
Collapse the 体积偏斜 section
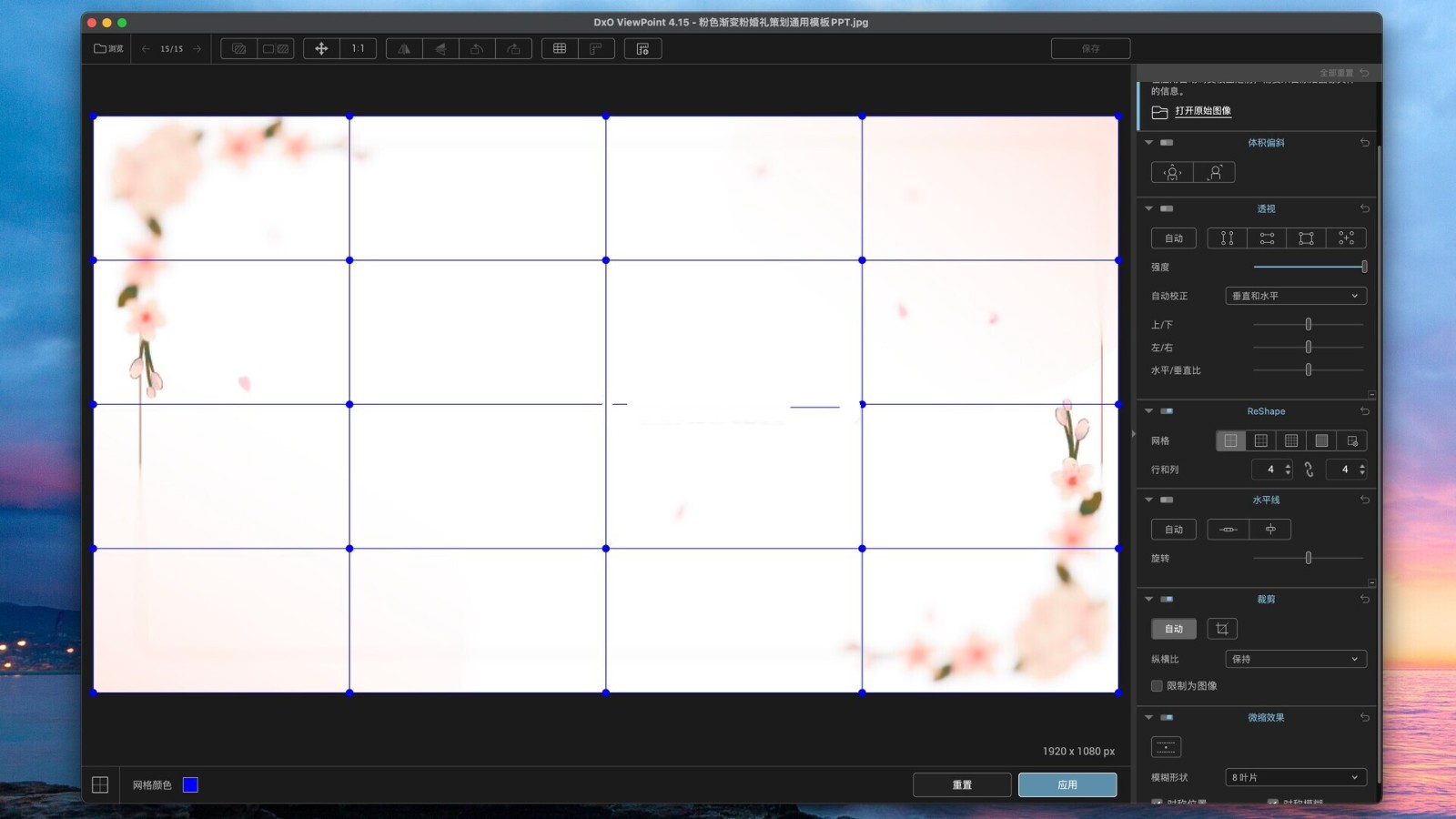point(1148,143)
